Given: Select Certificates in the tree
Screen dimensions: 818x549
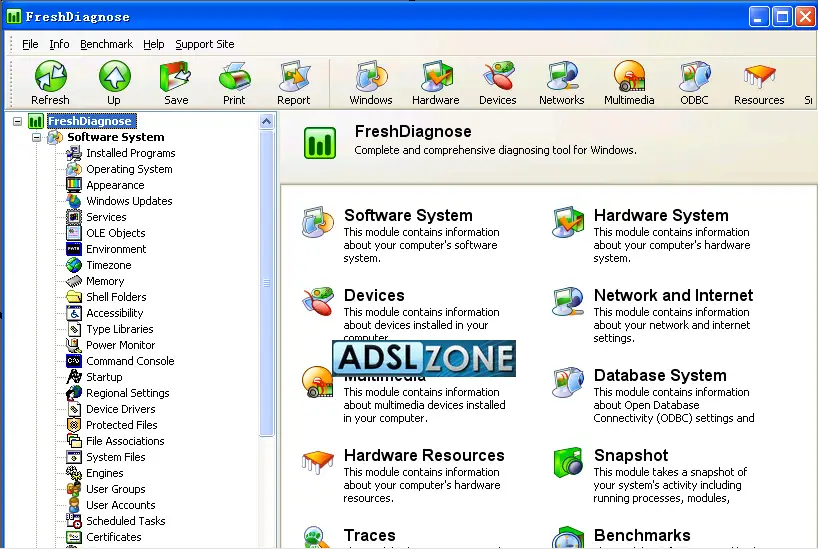Looking at the screenshot, I should coord(114,537).
